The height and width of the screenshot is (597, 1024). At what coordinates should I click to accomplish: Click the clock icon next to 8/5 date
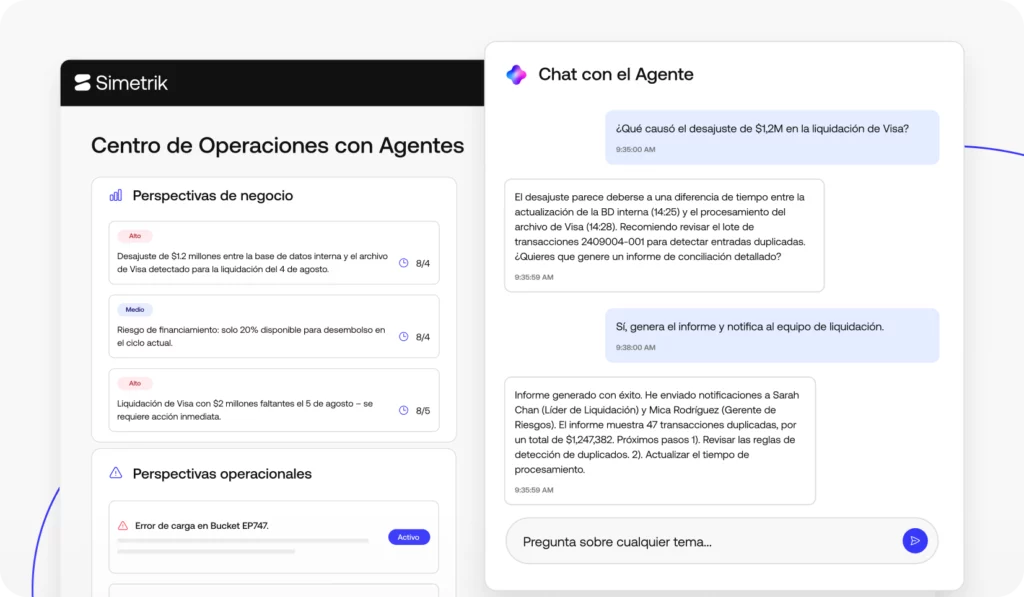coord(404,410)
